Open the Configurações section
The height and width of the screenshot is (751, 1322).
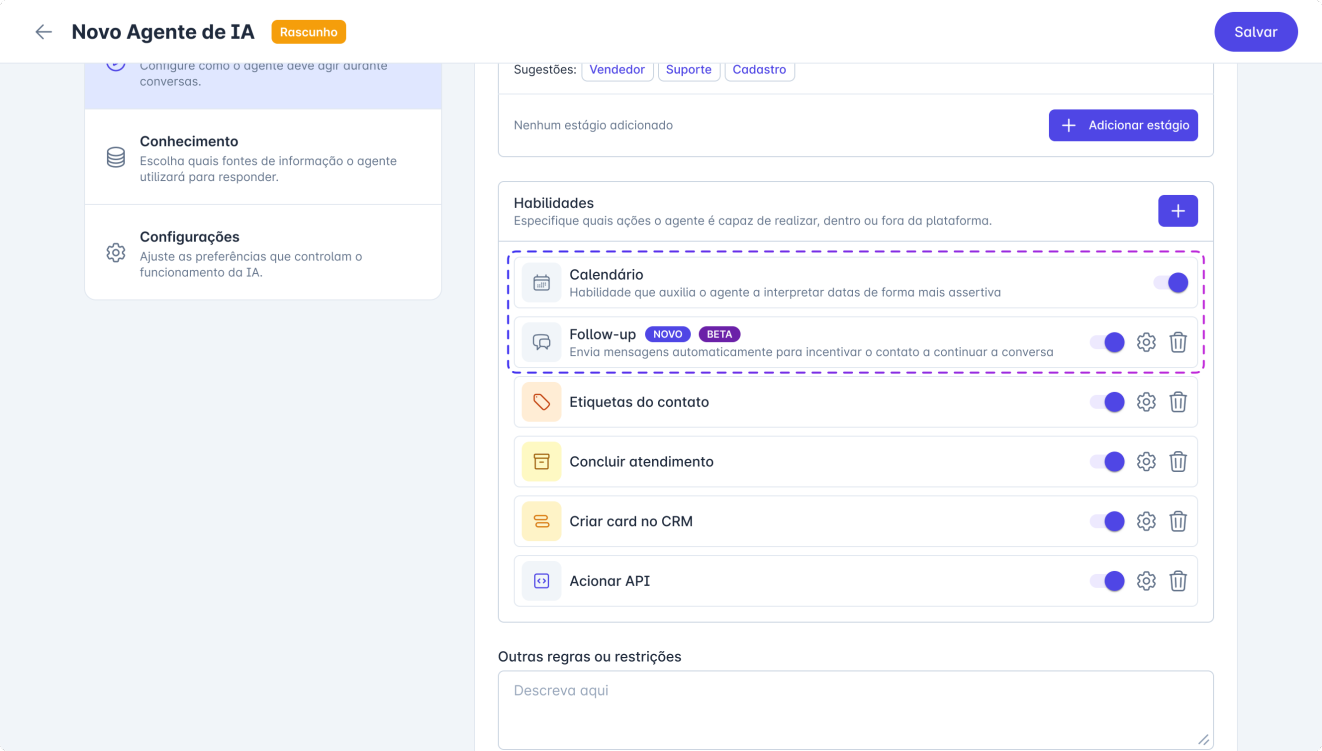(263, 252)
